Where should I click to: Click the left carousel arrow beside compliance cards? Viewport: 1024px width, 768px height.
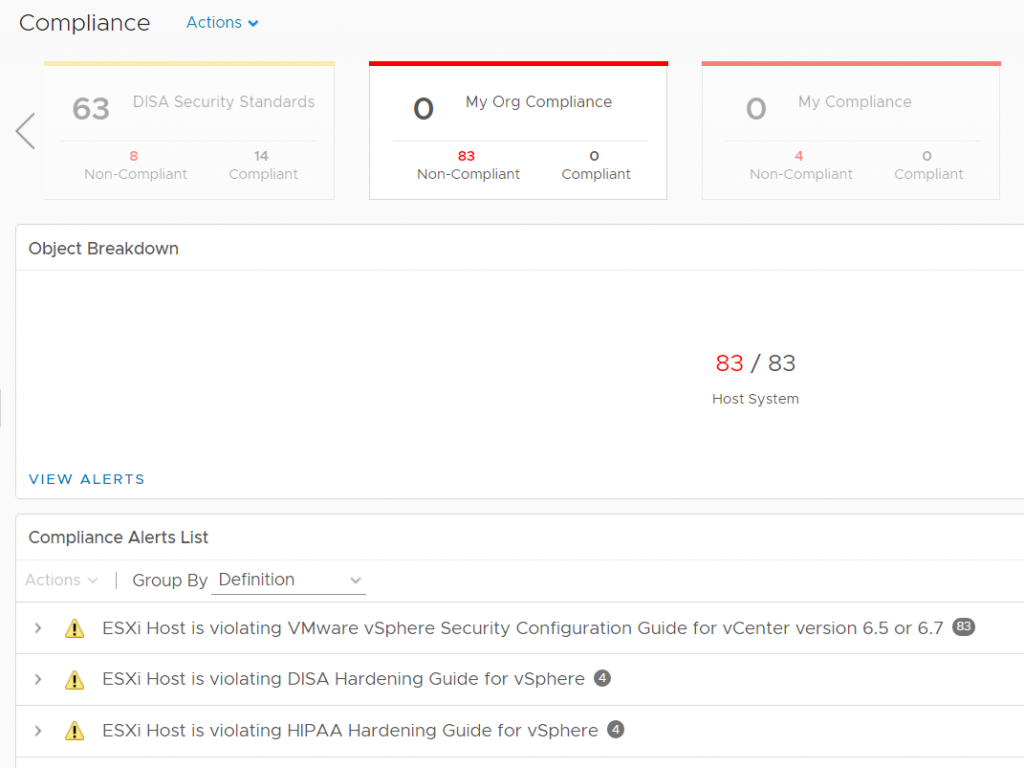coord(25,131)
